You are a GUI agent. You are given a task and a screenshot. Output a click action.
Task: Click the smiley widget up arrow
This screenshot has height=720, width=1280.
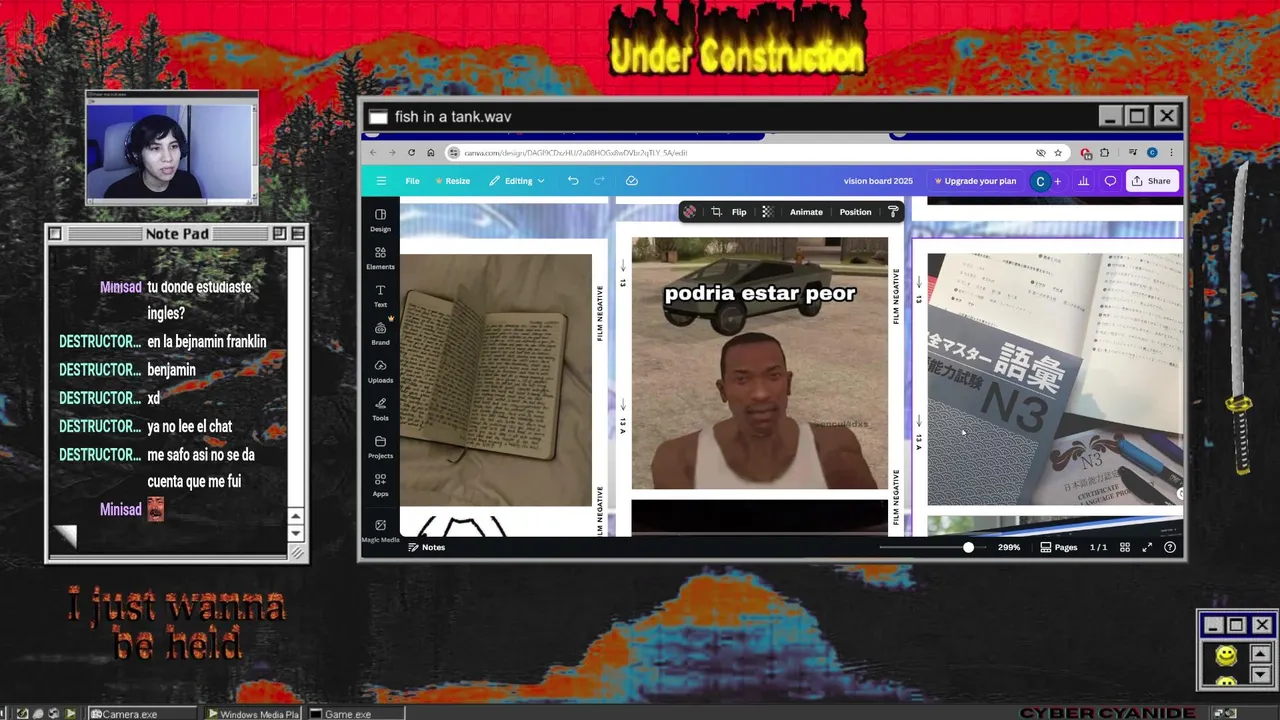1259,655
